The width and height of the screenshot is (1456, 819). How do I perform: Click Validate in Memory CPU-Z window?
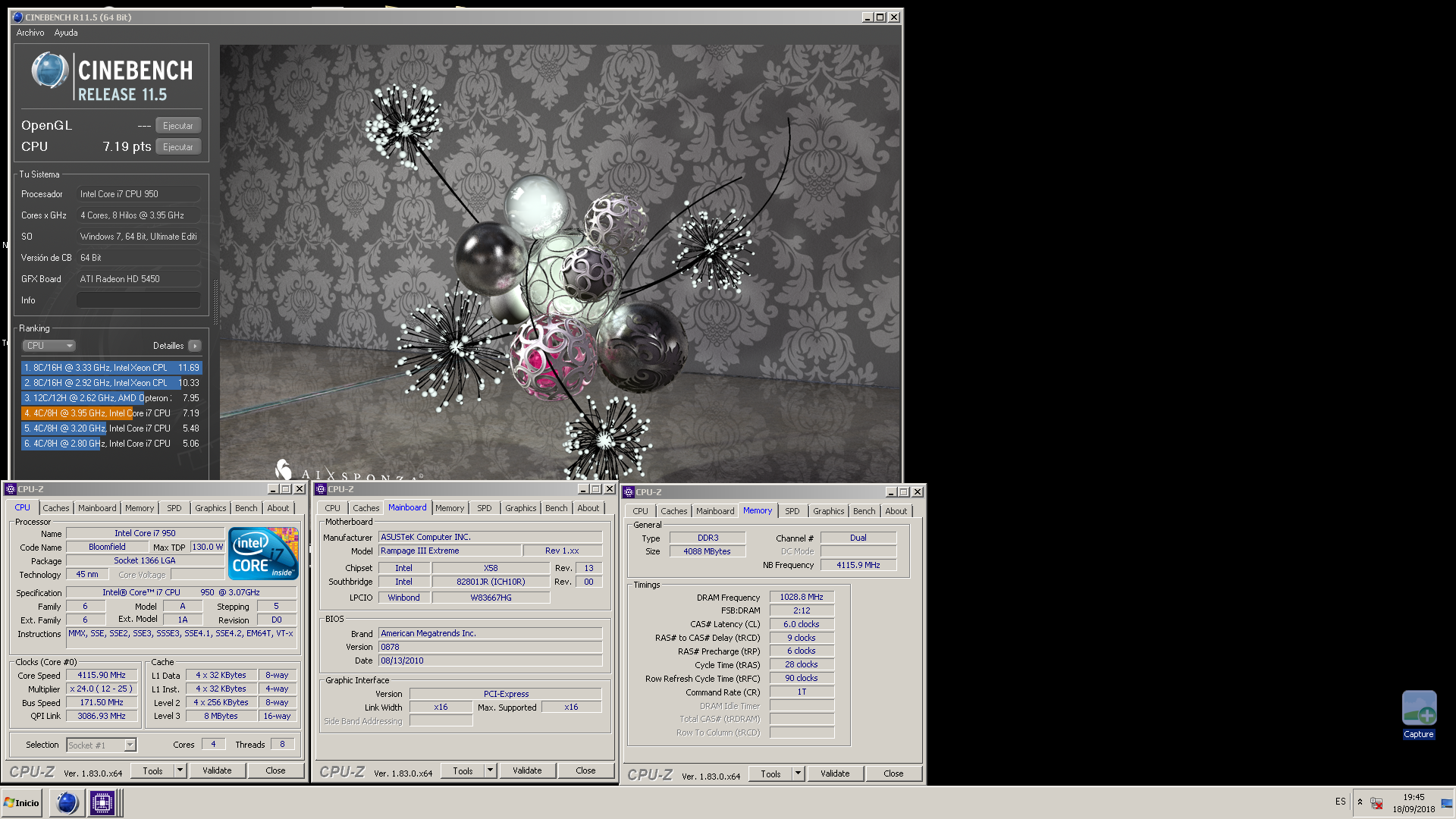835,773
